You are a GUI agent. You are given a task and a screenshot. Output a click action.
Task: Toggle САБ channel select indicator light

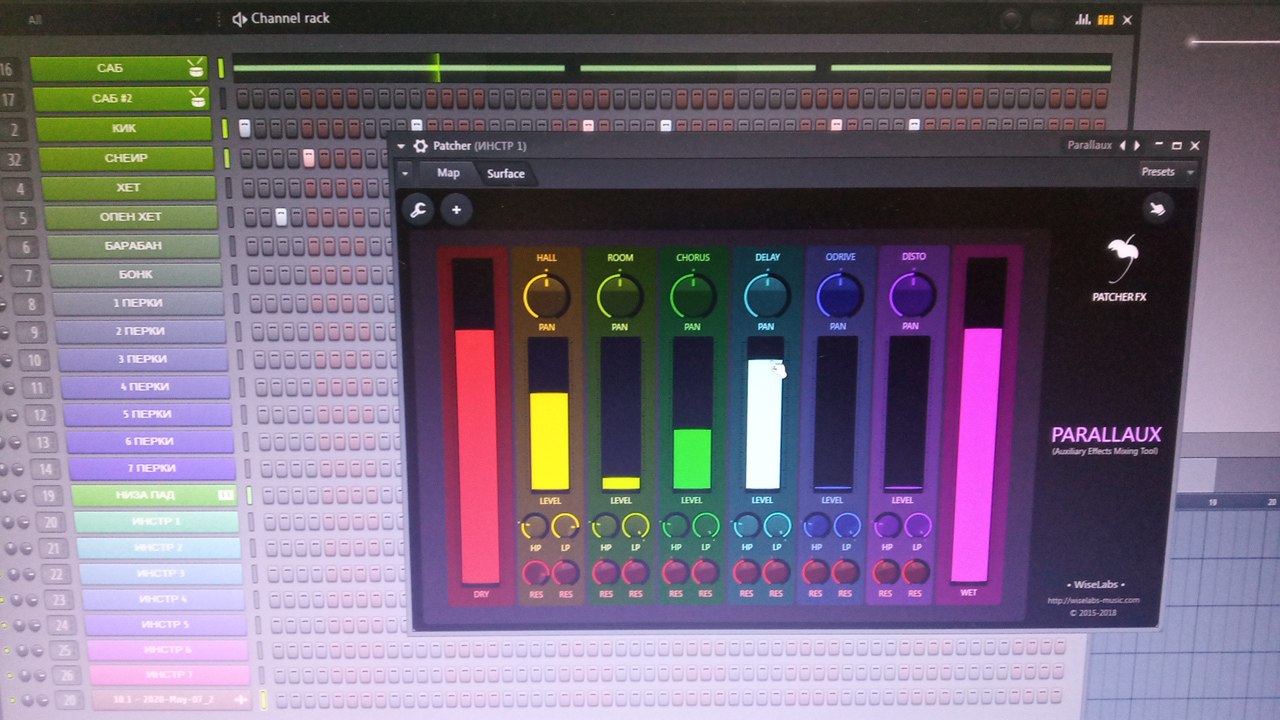(x=221, y=69)
